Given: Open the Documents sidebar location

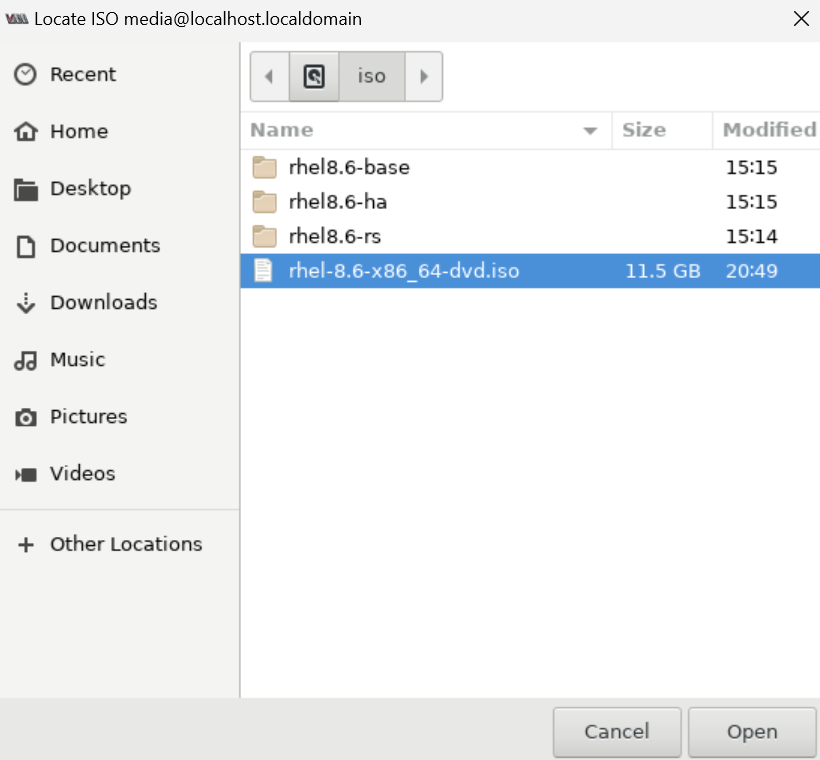Looking at the screenshot, I should point(120,245).
